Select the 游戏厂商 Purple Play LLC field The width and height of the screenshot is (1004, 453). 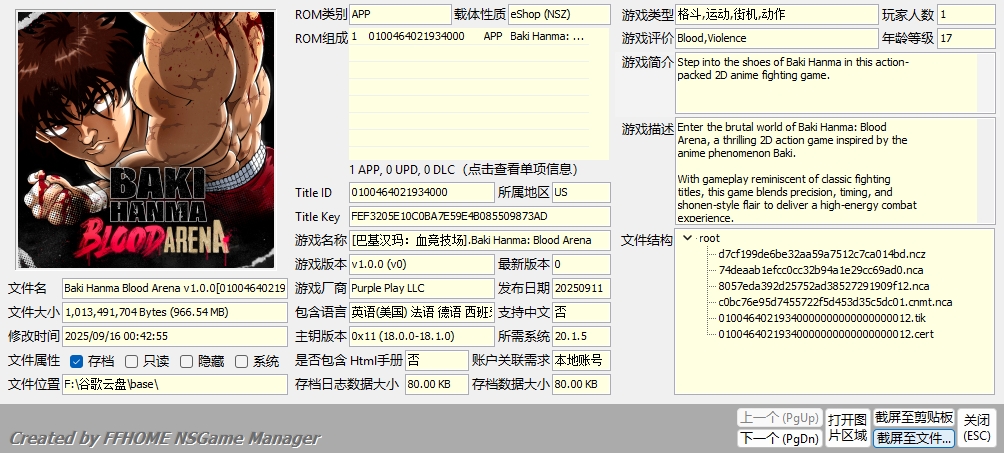(422, 288)
